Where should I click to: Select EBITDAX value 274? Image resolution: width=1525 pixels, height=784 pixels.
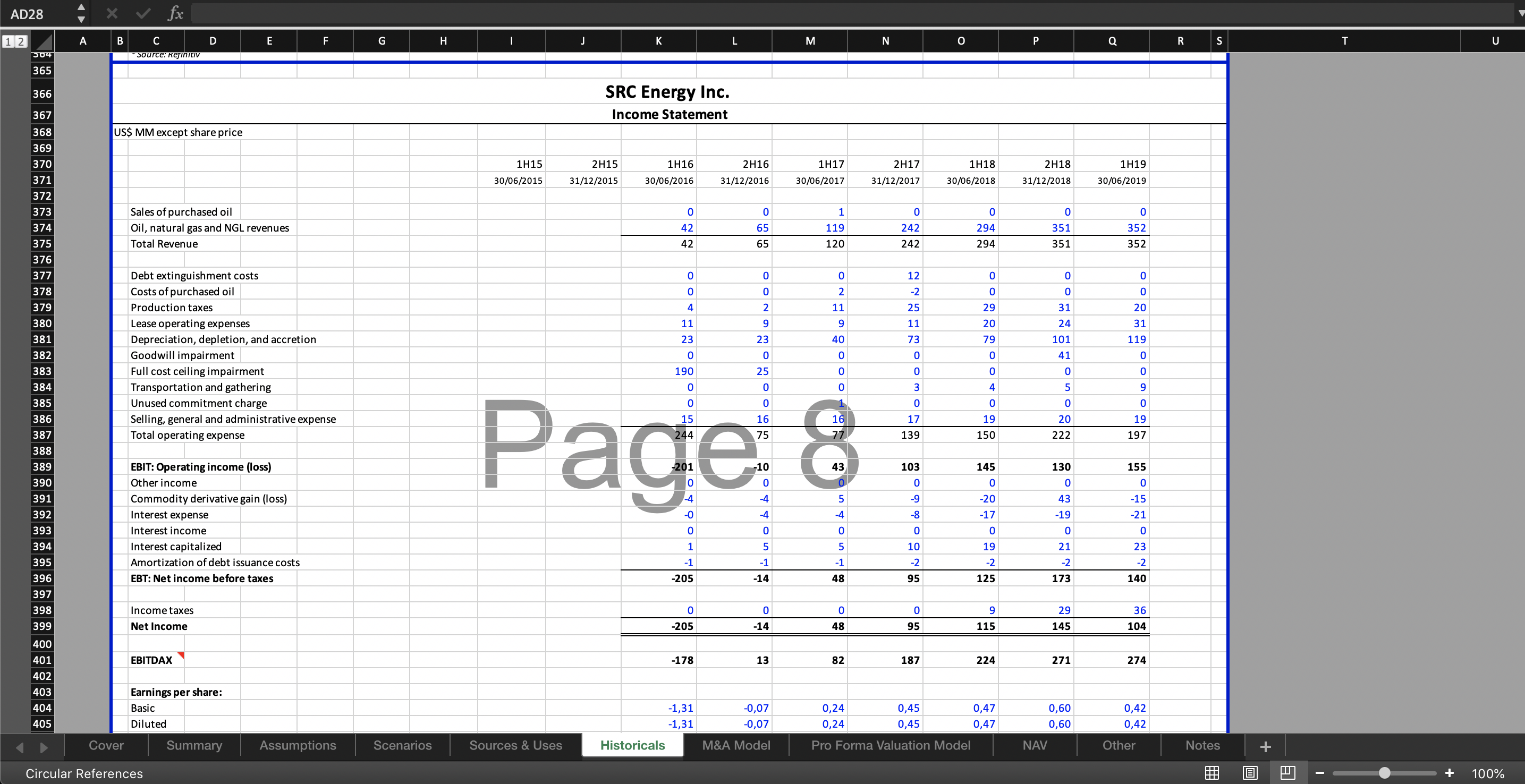[1111, 660]
